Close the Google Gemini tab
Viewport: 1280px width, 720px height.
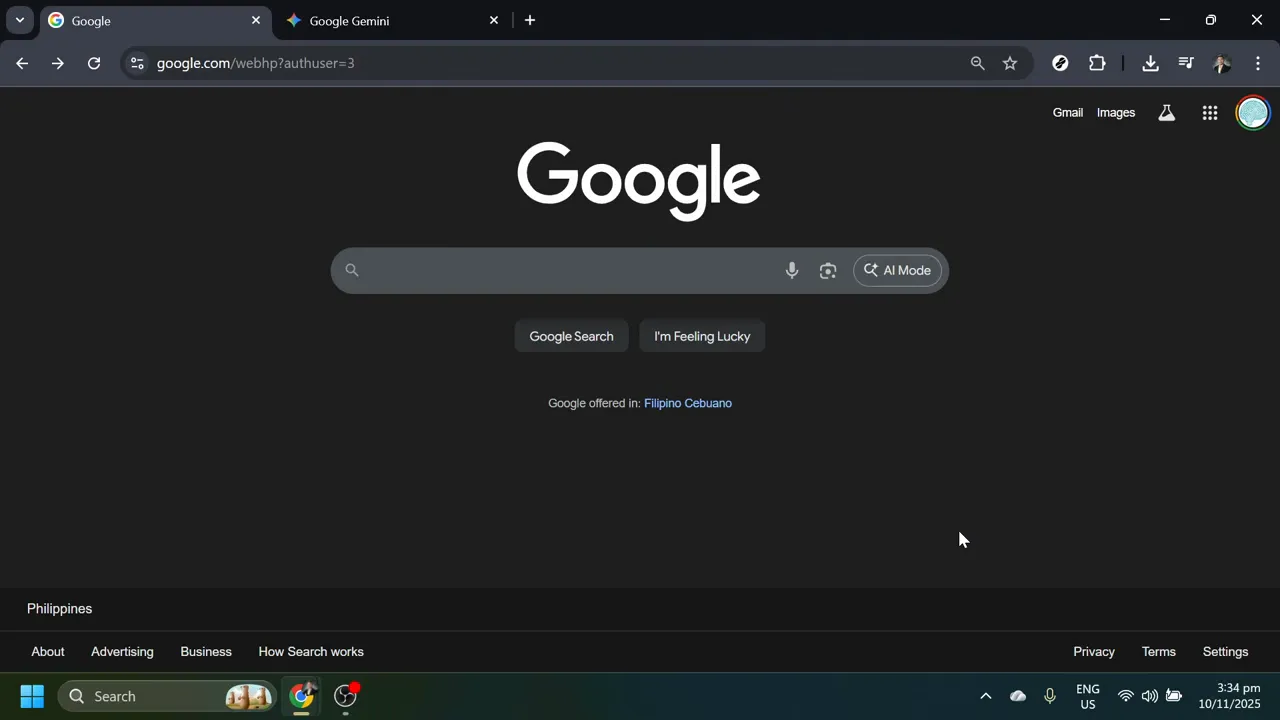click(493, 20)
